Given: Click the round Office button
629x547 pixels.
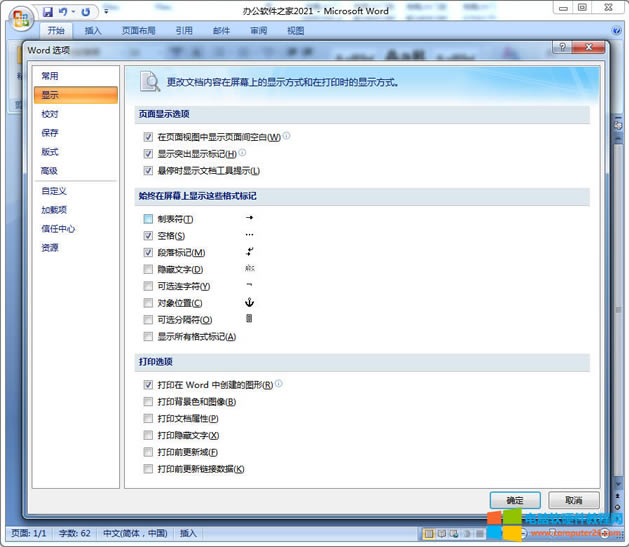Looking at the screenshot, I should click(21, 18).
